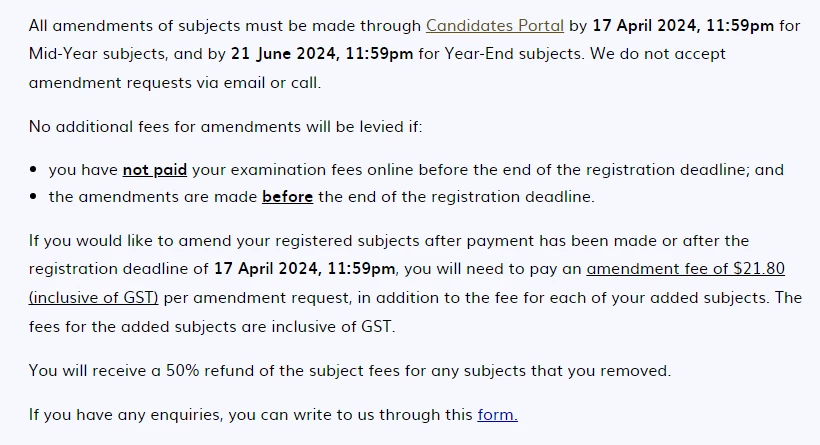
Task: Click the "amendment requests via email or call" line
Action: (x=175, y=83)
